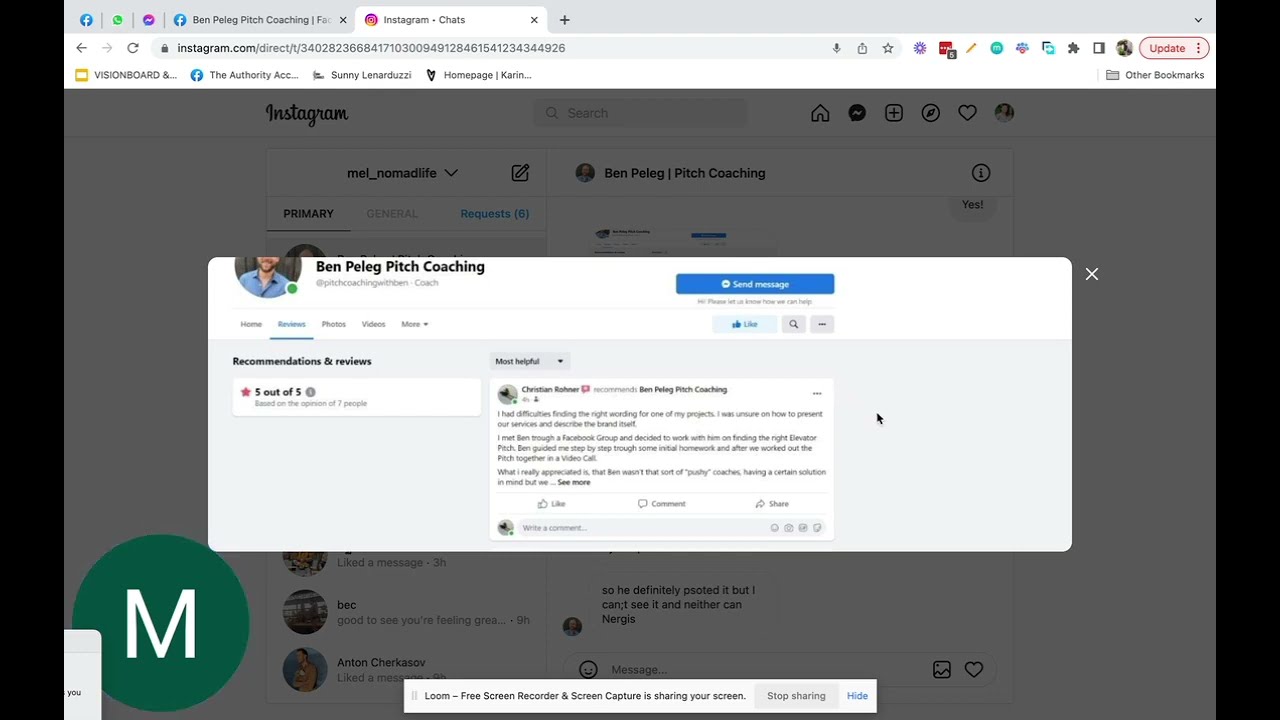Open Instagram Messenger icon
1280x720 pixels.
point(857,113)
